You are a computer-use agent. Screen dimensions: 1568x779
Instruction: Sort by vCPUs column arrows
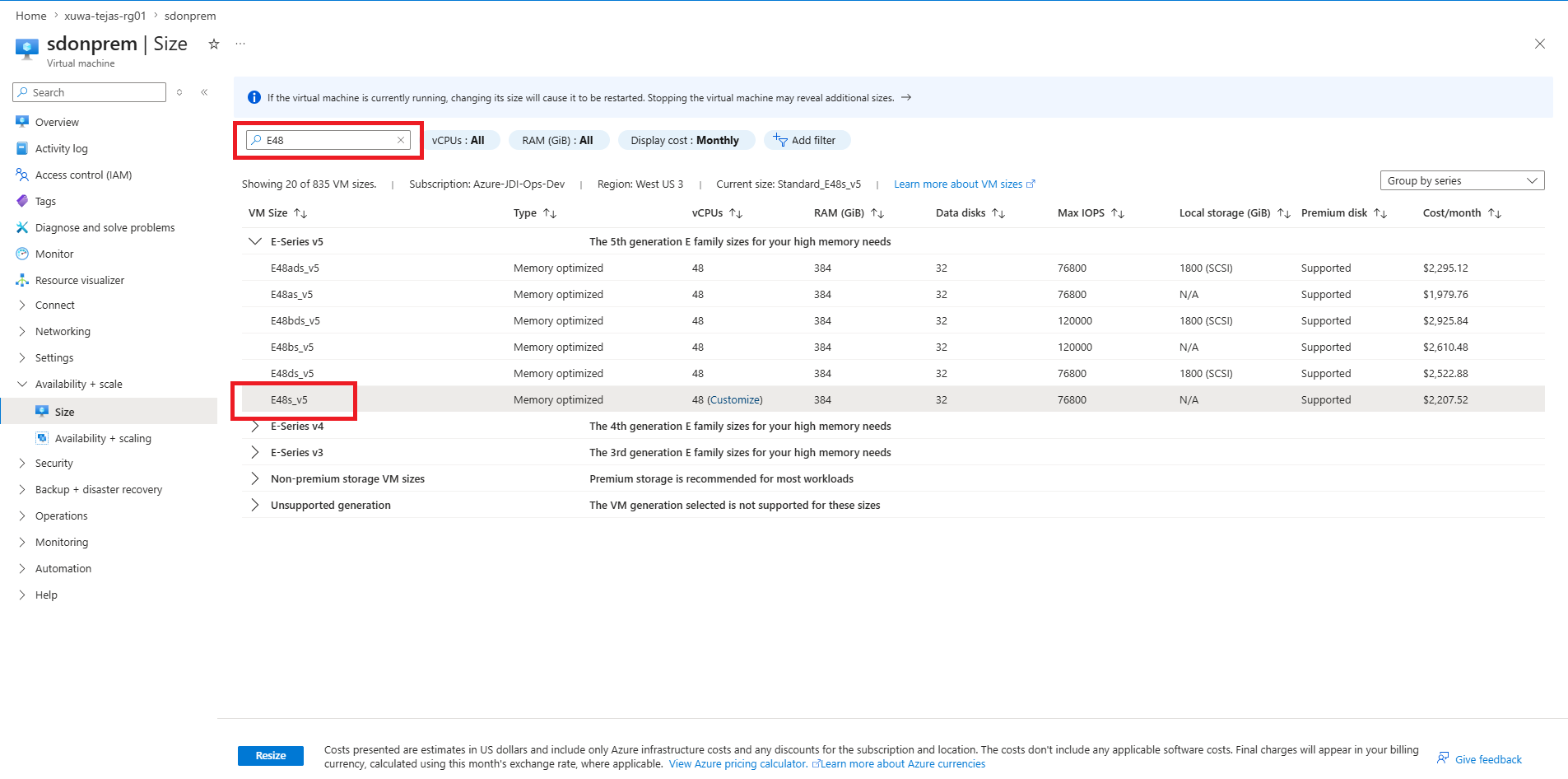736,213
